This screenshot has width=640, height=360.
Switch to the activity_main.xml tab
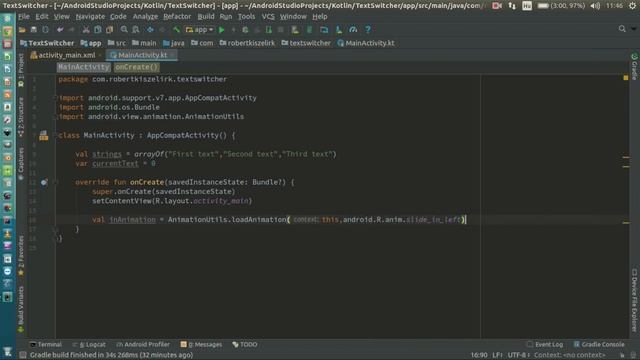pyautogui.click(x=66, y=55)
